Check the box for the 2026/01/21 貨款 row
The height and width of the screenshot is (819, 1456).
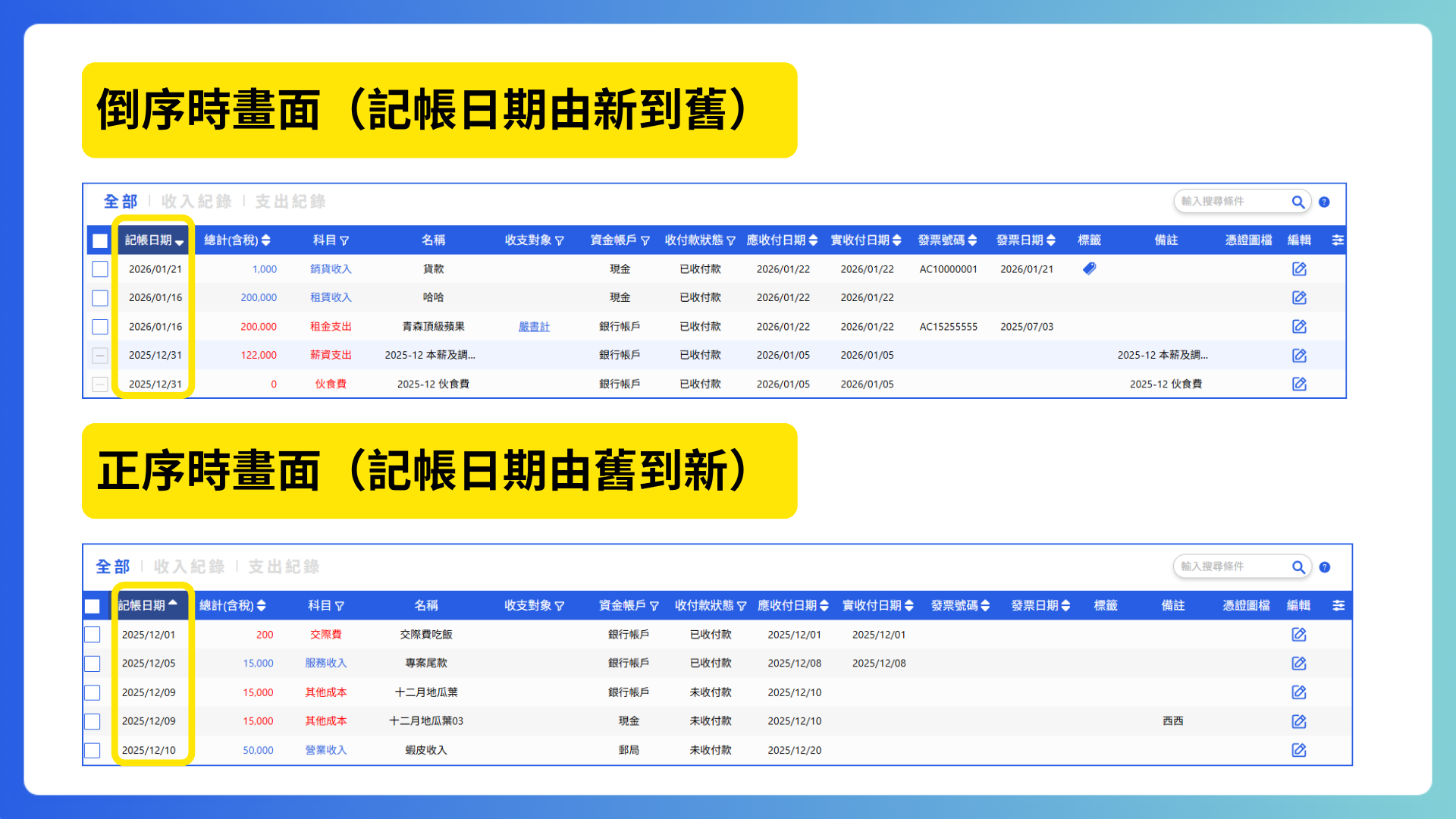100,269
